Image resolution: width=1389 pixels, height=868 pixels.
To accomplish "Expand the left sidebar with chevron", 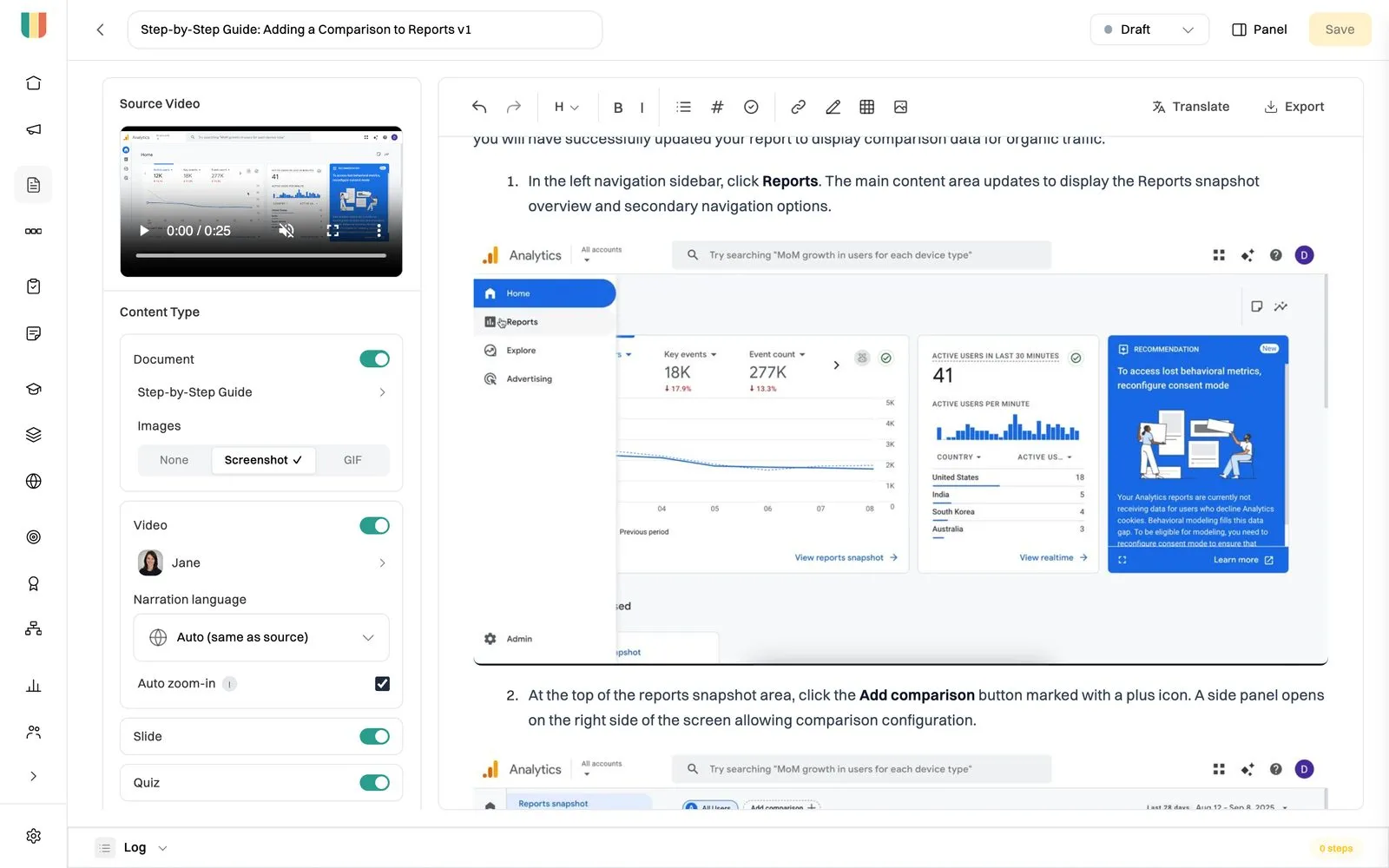I will pos(33,776).
